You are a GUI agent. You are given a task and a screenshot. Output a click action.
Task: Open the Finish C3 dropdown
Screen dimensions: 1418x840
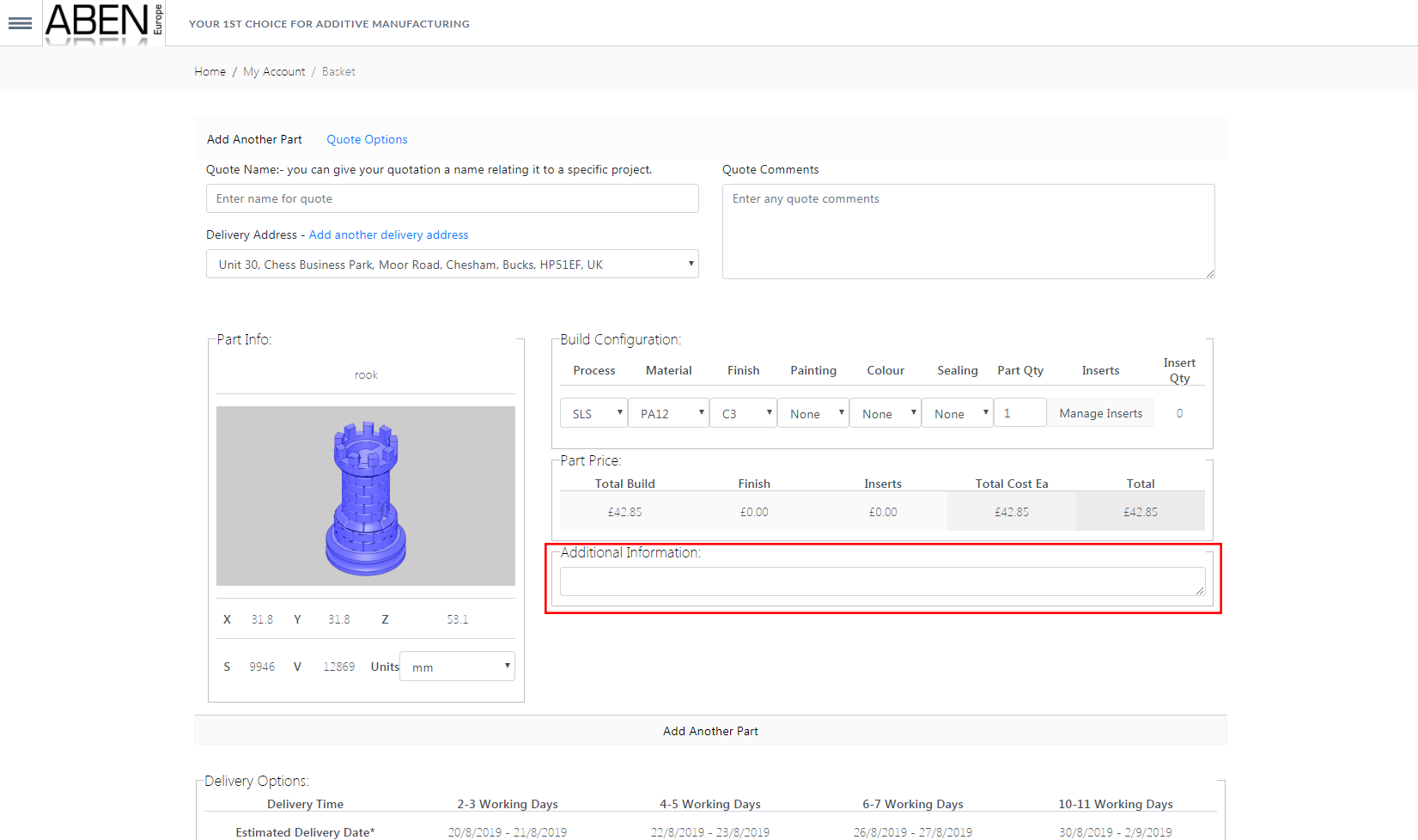pos(743,413)
